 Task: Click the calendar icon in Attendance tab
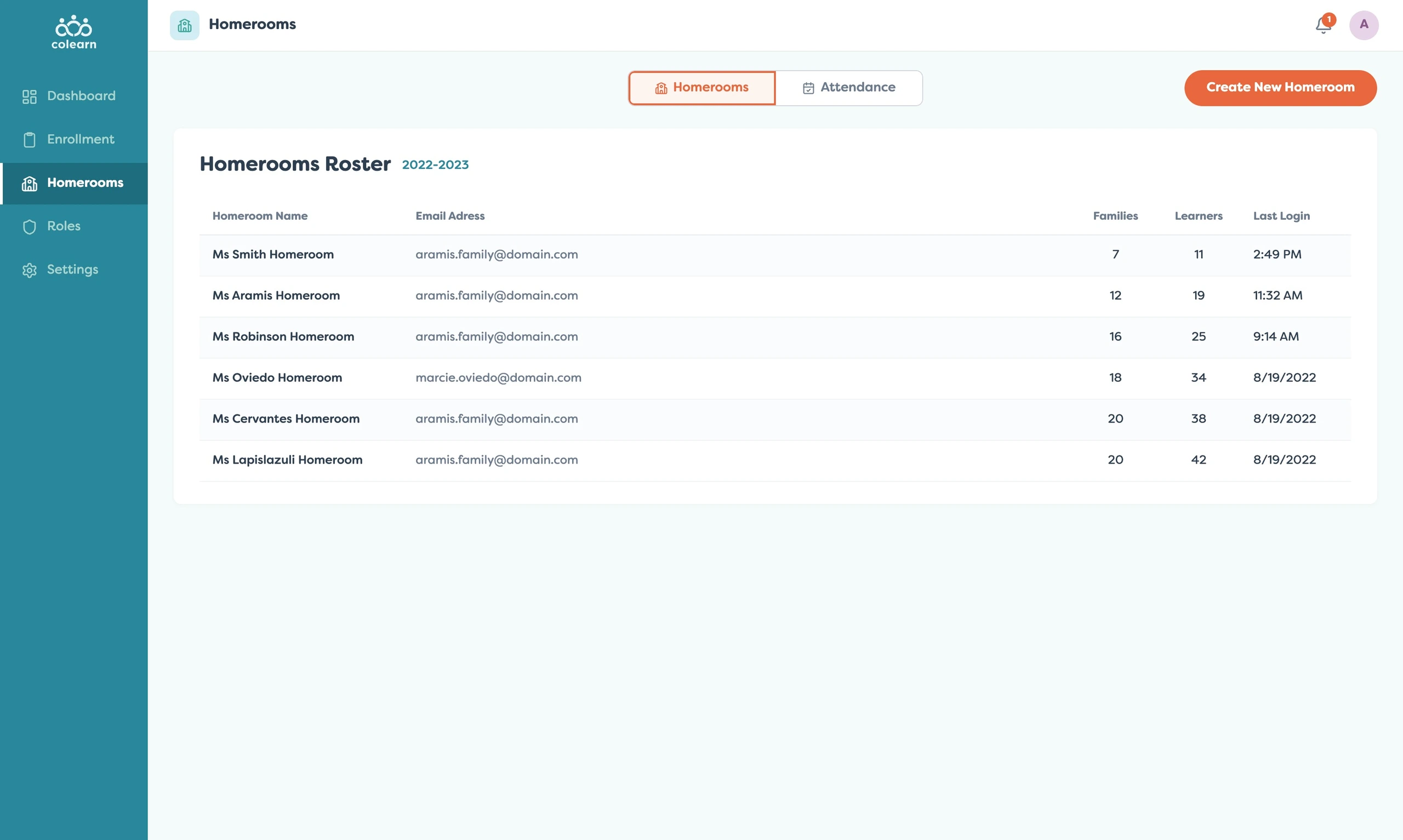[808, 88]
